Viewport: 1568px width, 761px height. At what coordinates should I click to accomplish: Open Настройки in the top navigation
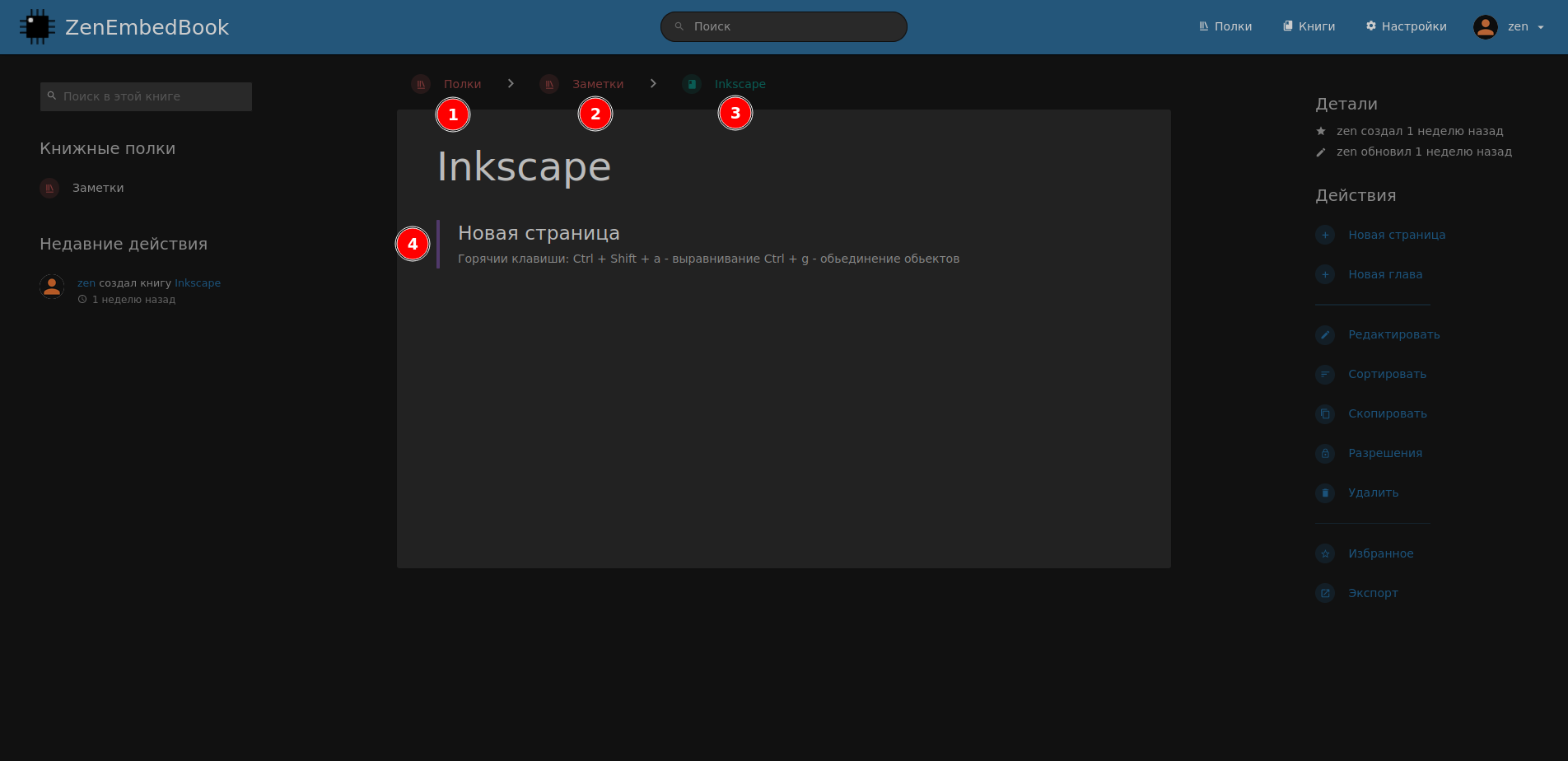click(1407, 26)
